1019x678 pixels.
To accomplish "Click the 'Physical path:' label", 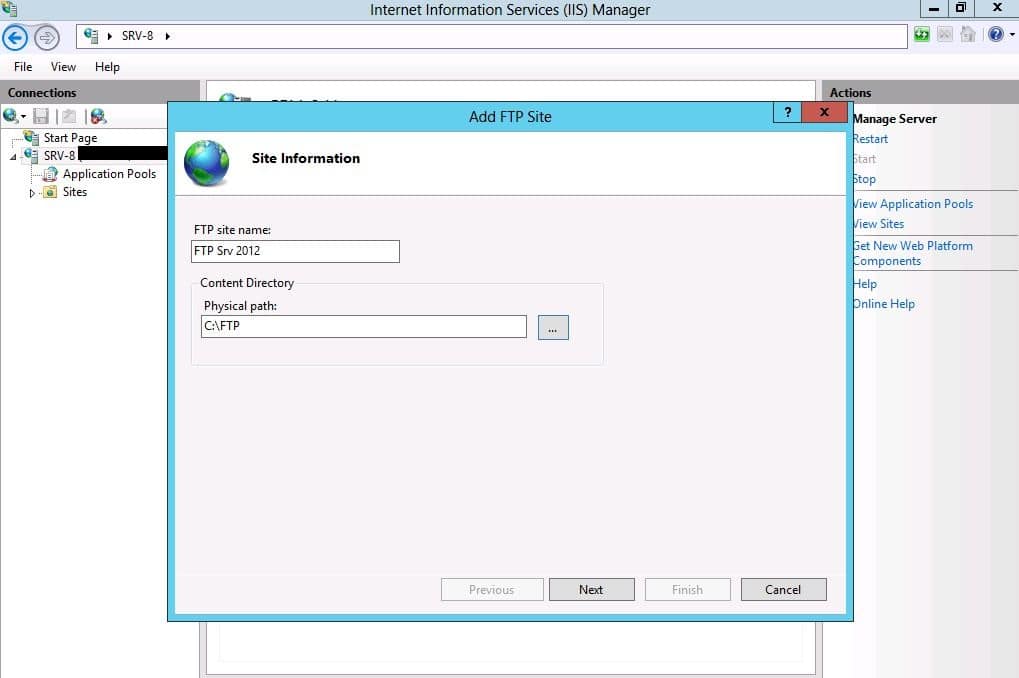I will click(240, 306).
